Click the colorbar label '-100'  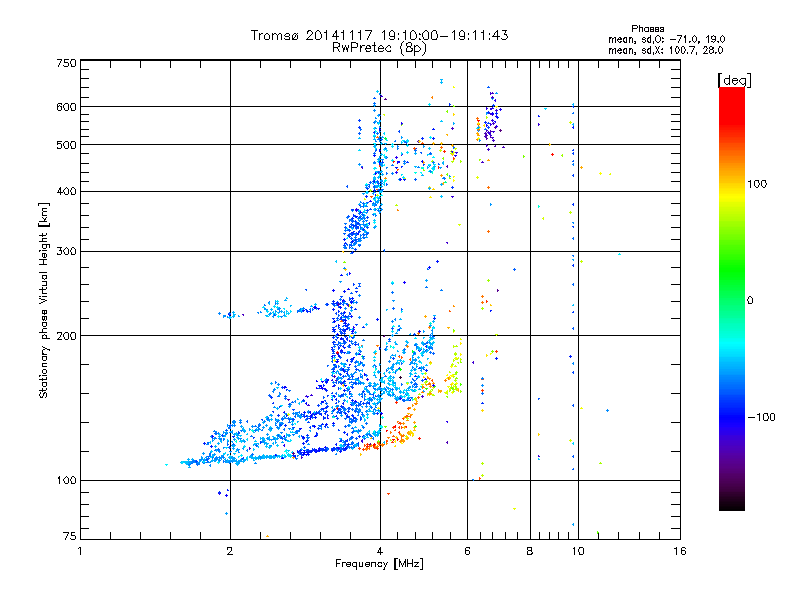tap(761, 417)
